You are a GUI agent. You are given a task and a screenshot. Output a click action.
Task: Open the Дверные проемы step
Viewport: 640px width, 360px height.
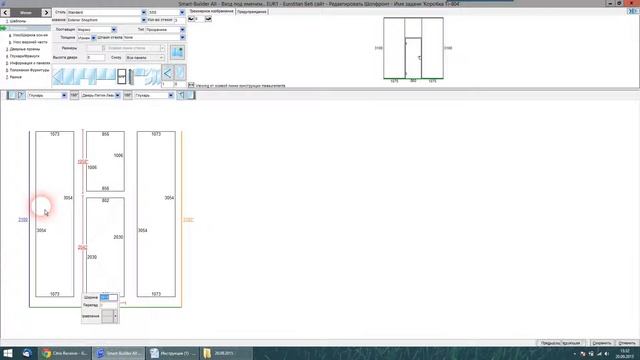click(x=24, y=49)
